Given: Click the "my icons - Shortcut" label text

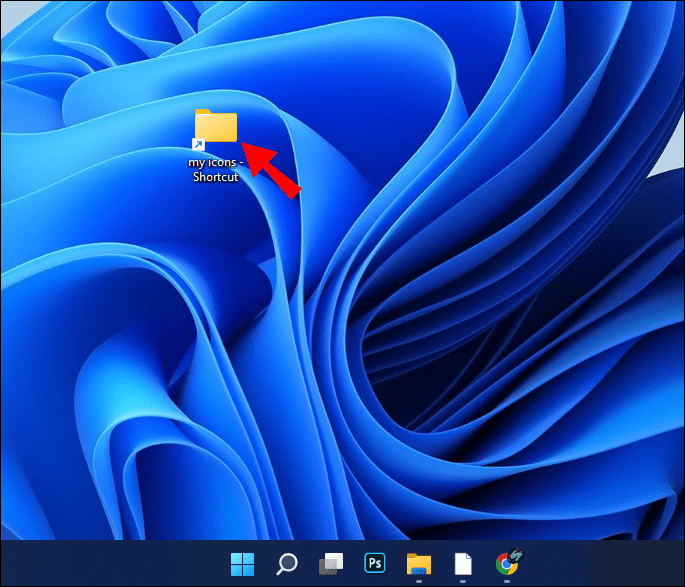Looking at the screenshot, I should 215,168.
